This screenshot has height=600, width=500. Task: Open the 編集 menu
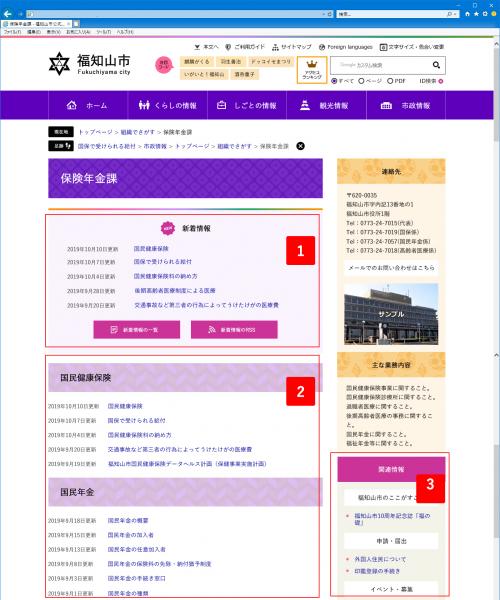pyautogui.click(x=34, y=32)
